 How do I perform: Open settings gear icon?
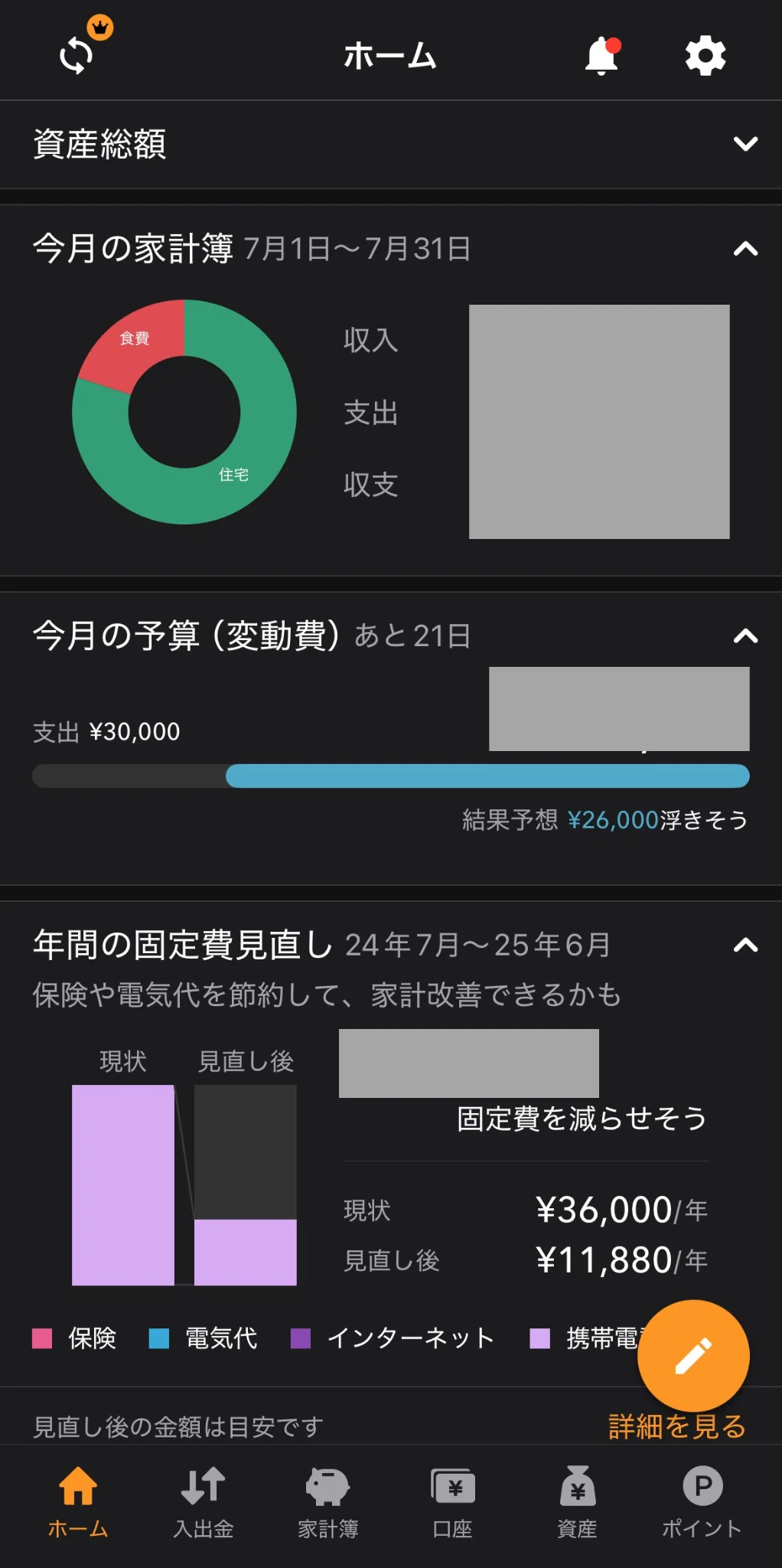pos(705,55)
